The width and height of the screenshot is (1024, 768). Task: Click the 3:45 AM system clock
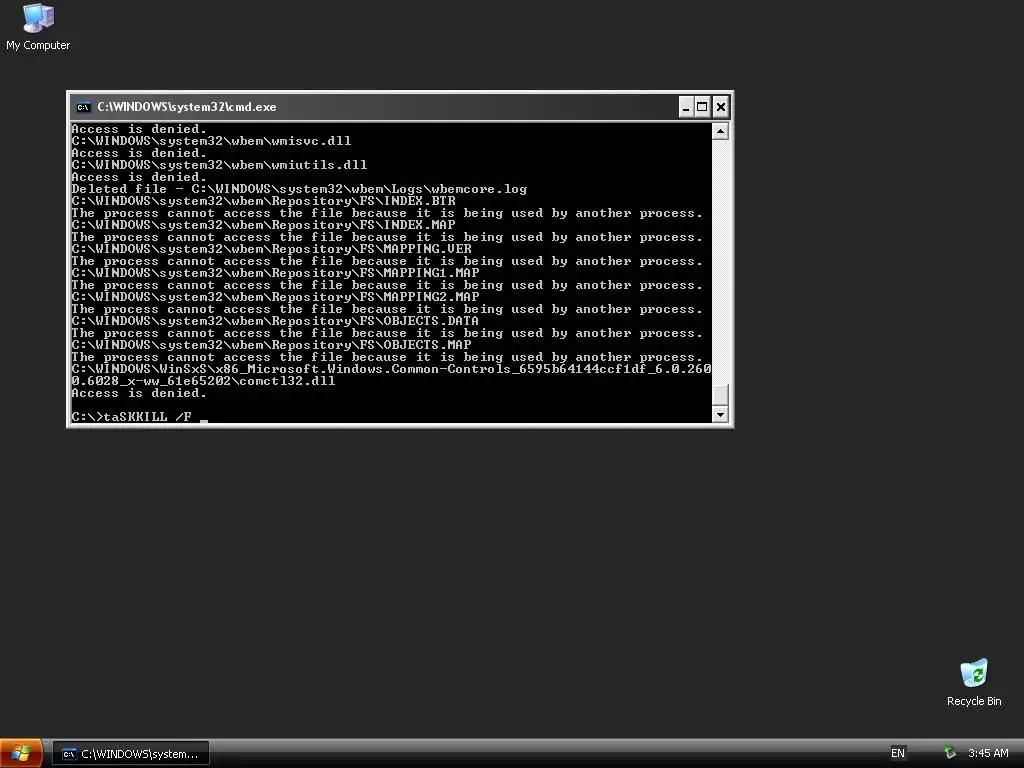tap(988, 753)
